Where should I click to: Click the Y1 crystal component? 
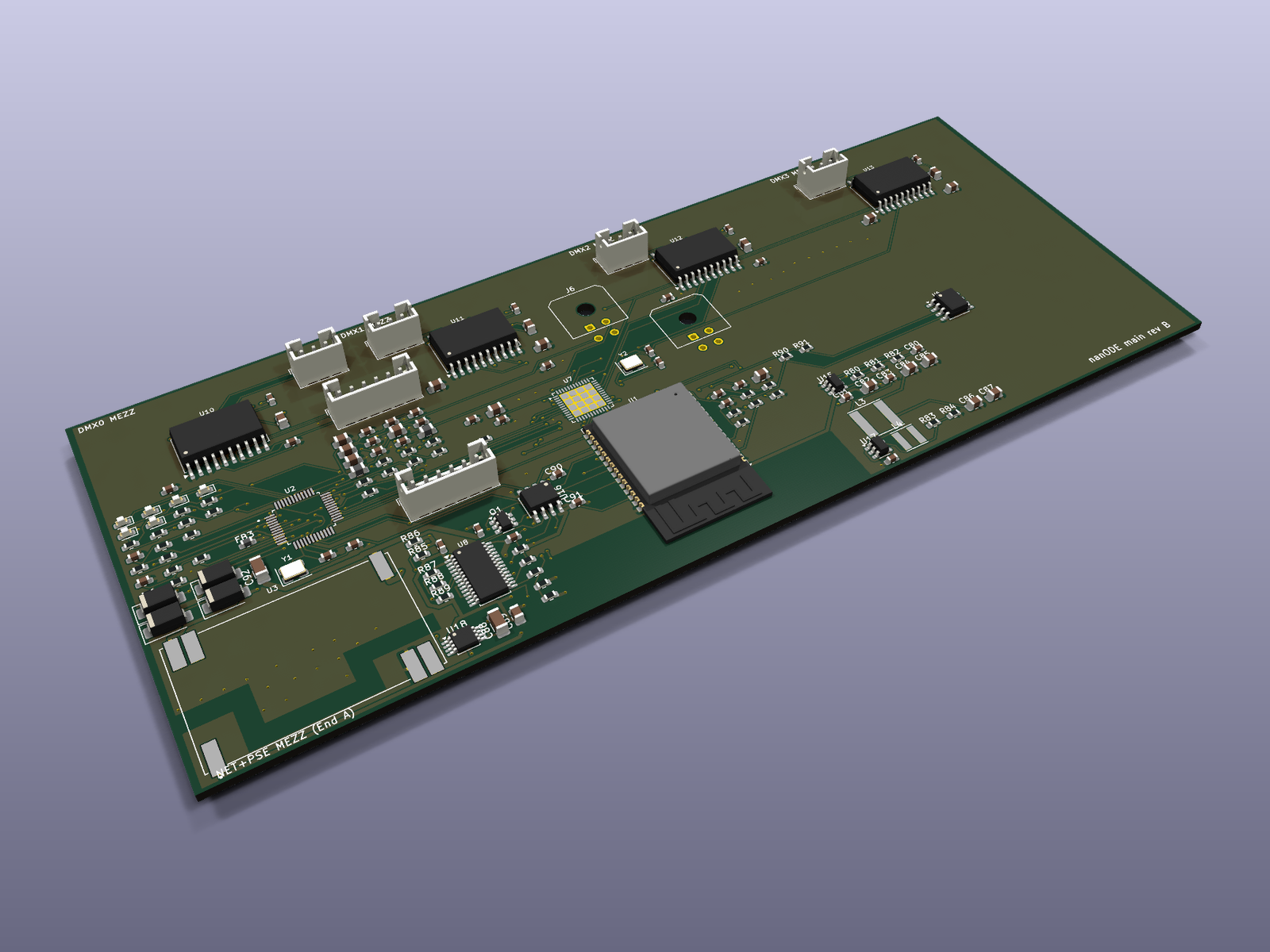[x=293, y=569]
